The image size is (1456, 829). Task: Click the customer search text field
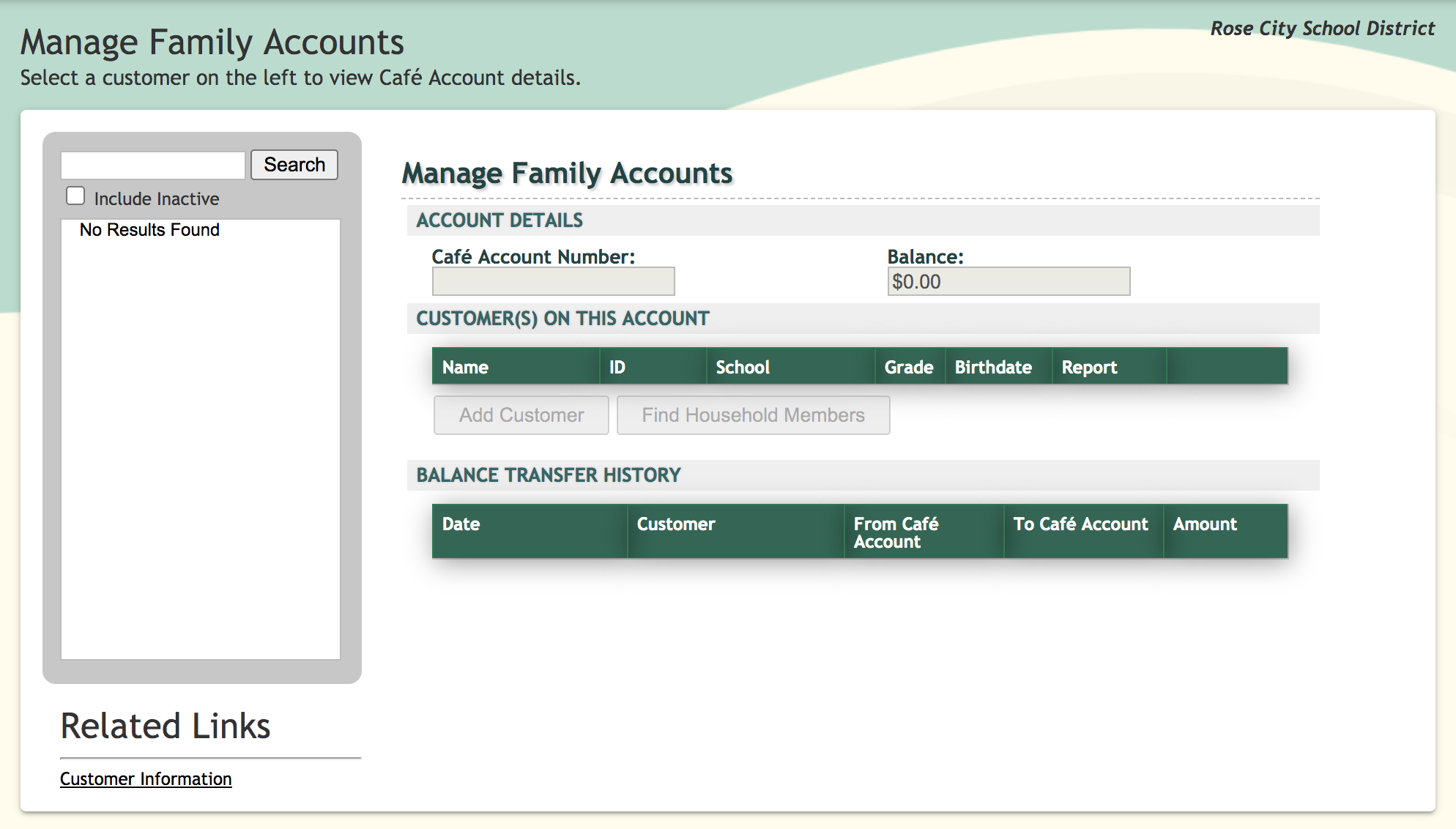153,166
